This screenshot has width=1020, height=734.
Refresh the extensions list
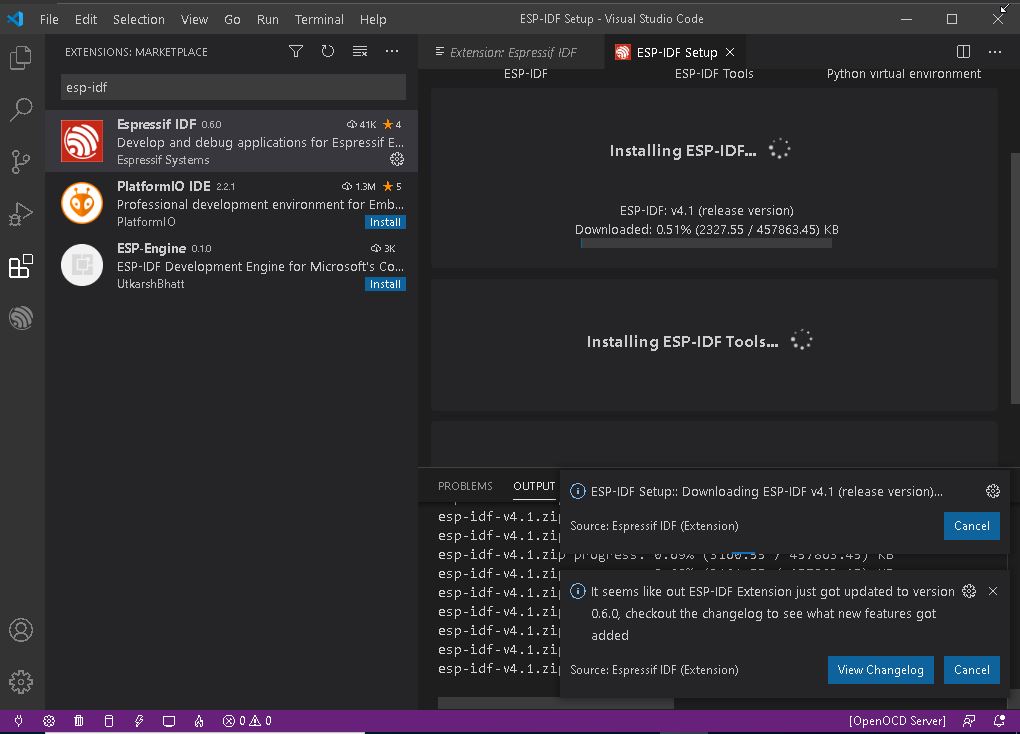click(x=328, y=51)
